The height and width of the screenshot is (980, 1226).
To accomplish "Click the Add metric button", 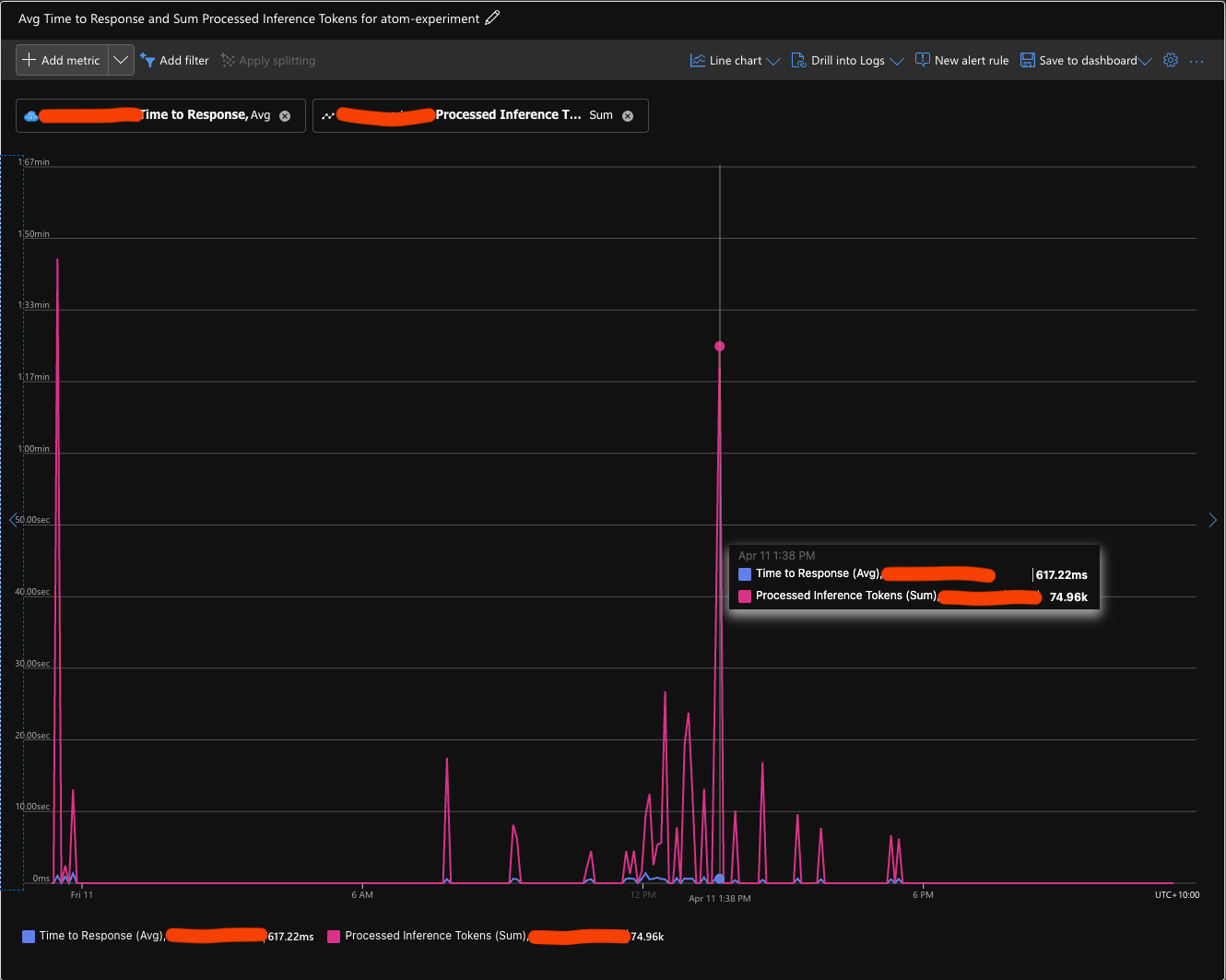I will click(x=60, y=60).
